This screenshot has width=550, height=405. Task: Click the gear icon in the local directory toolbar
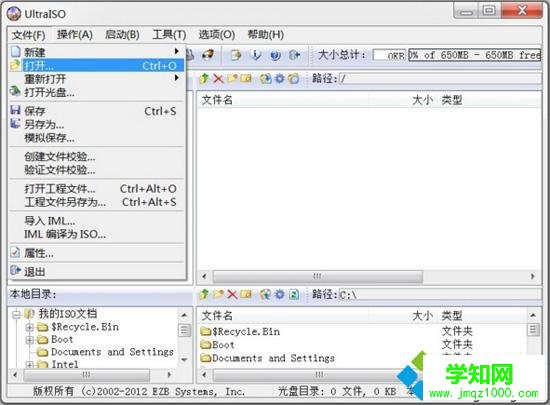(280, 294)
